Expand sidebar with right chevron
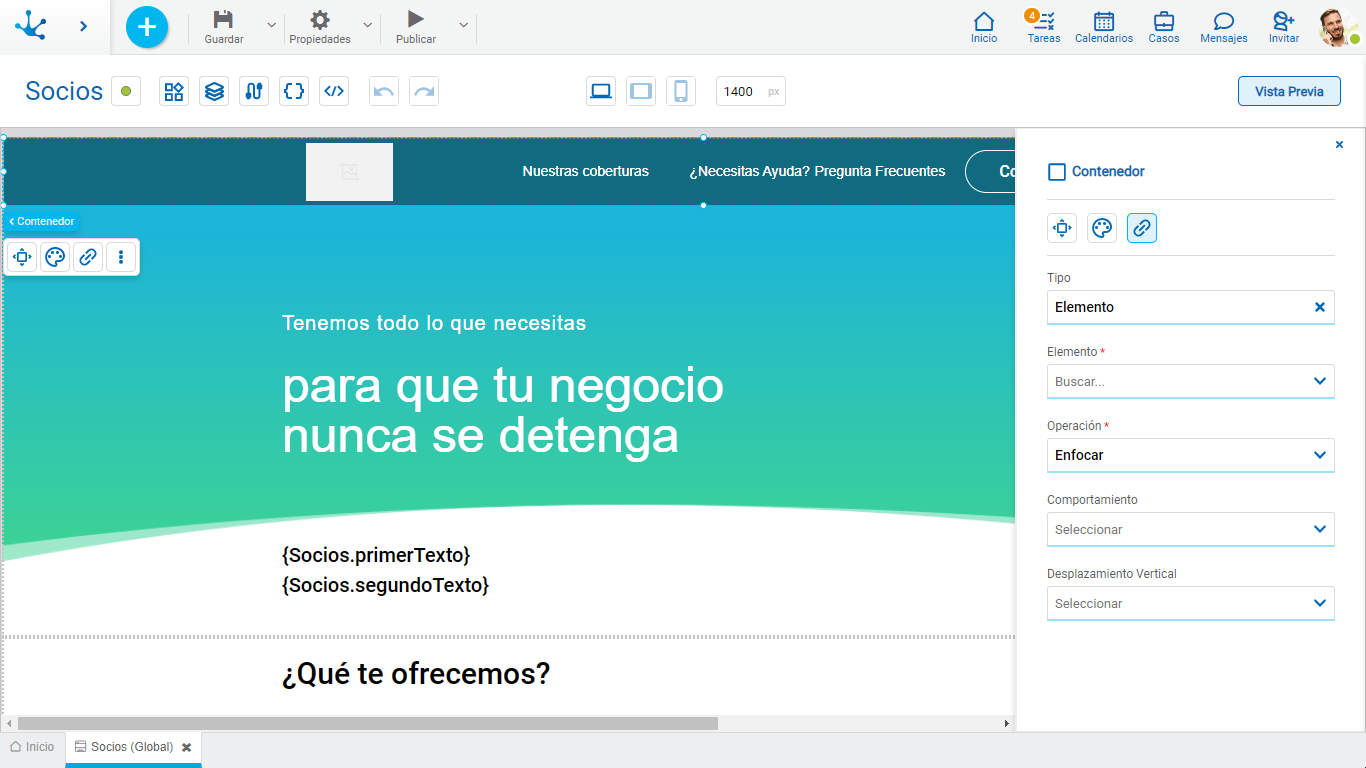This screenshot has height=768, width=1366. click(83, 26)
